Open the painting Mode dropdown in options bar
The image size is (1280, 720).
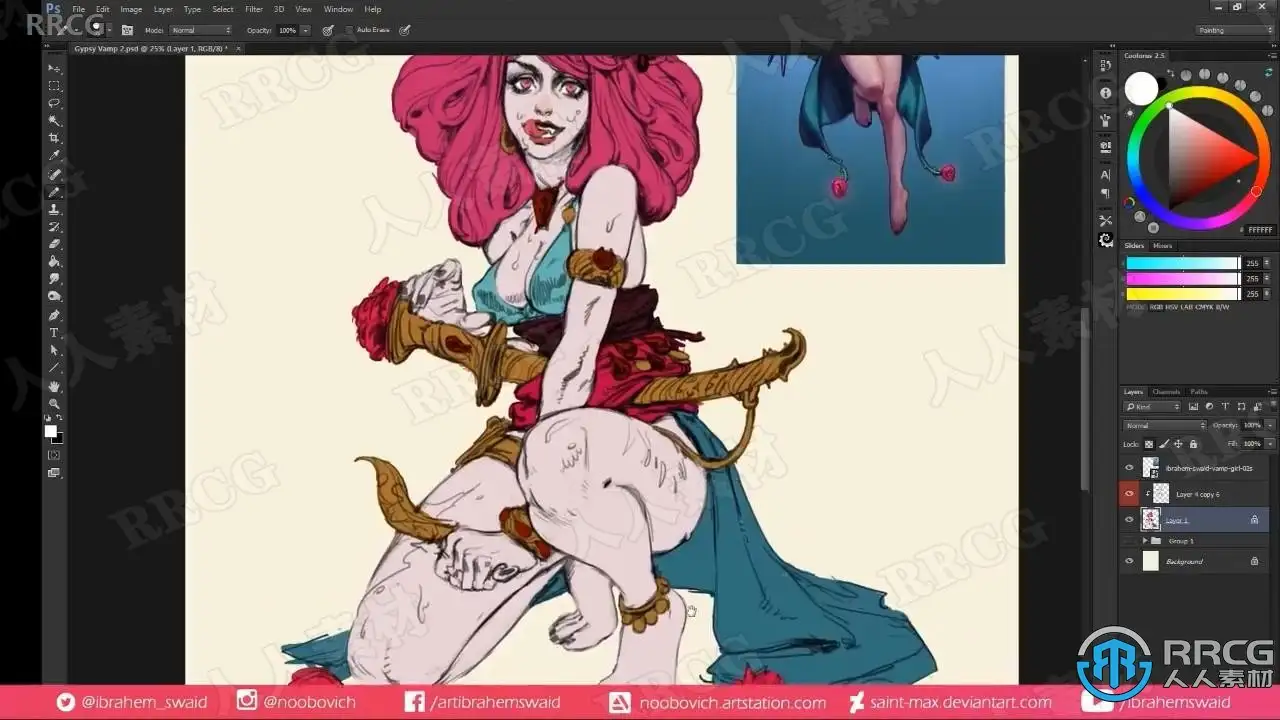tap(200, 30)
